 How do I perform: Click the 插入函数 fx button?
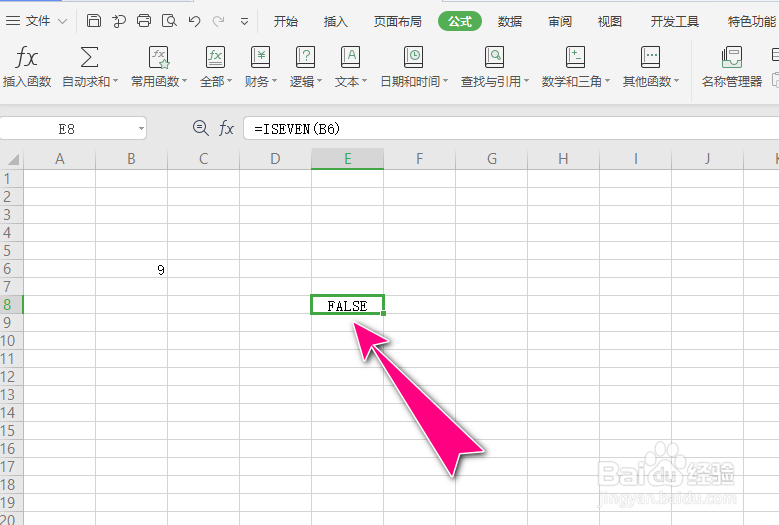[27, 67]
